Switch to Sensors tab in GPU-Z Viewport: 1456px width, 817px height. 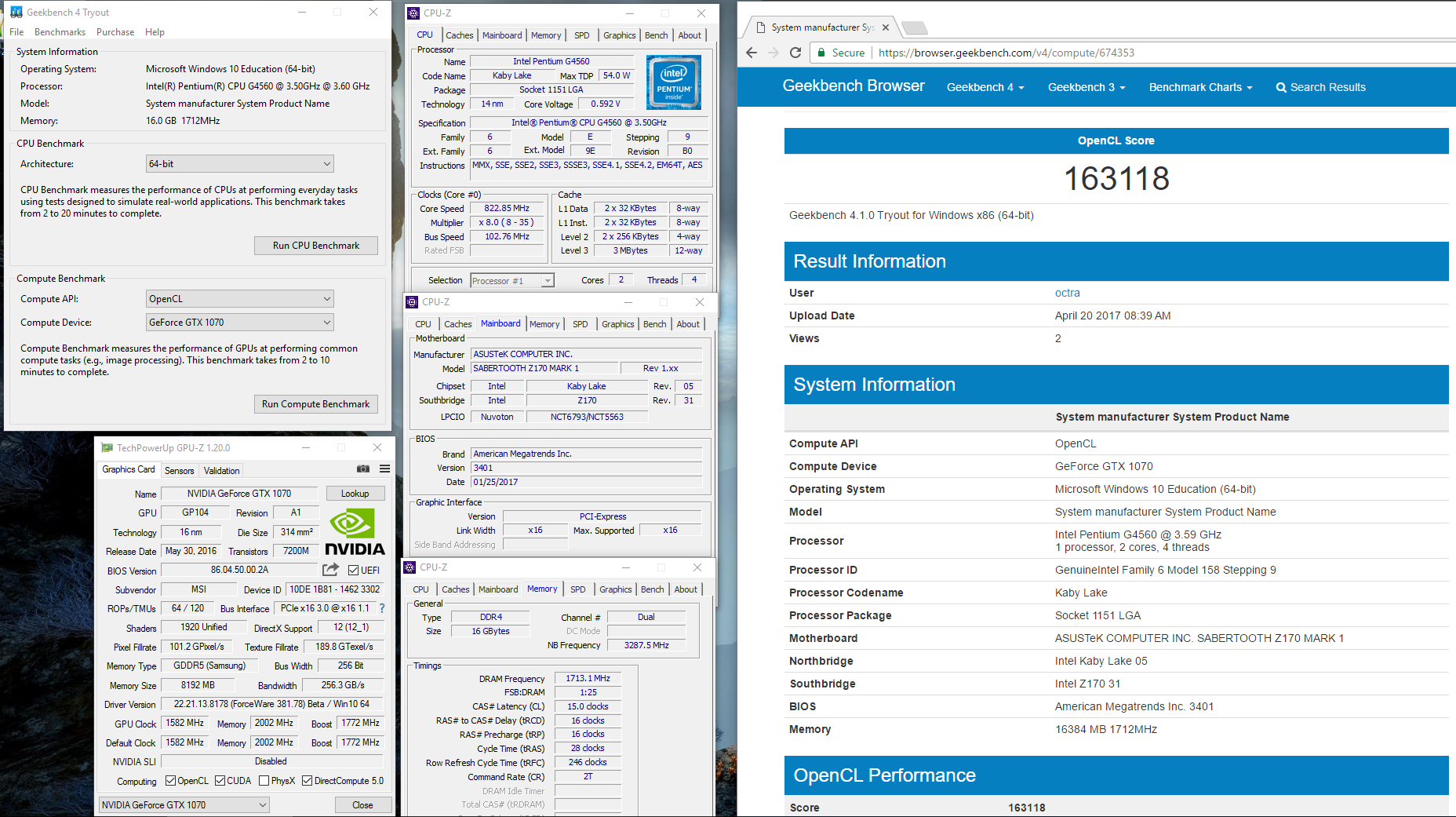[x=180, y=471]
